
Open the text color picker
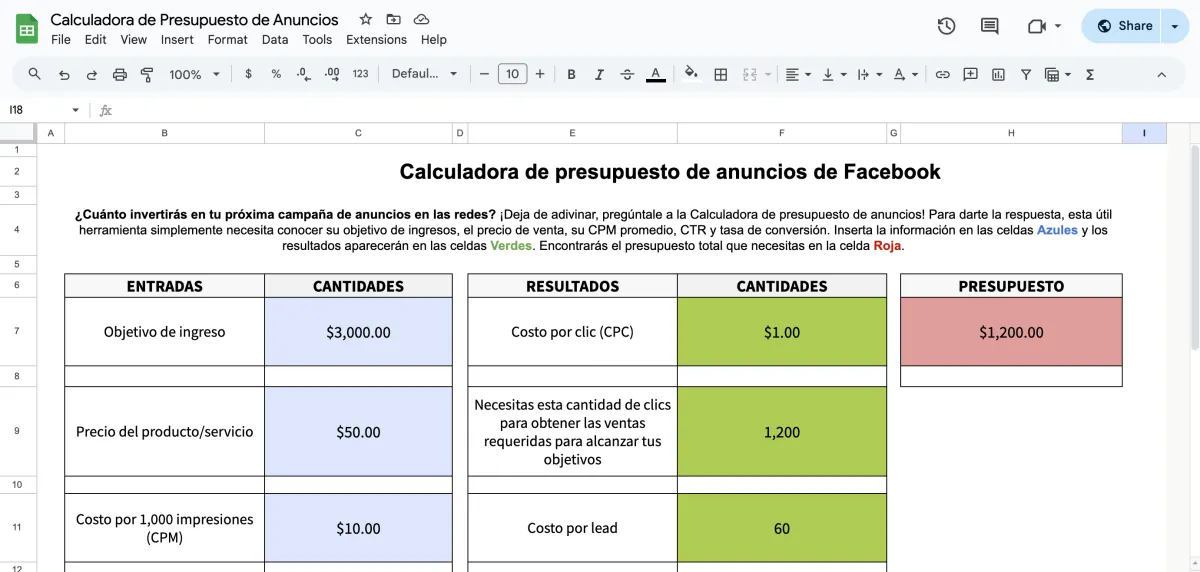coord(655,74)
